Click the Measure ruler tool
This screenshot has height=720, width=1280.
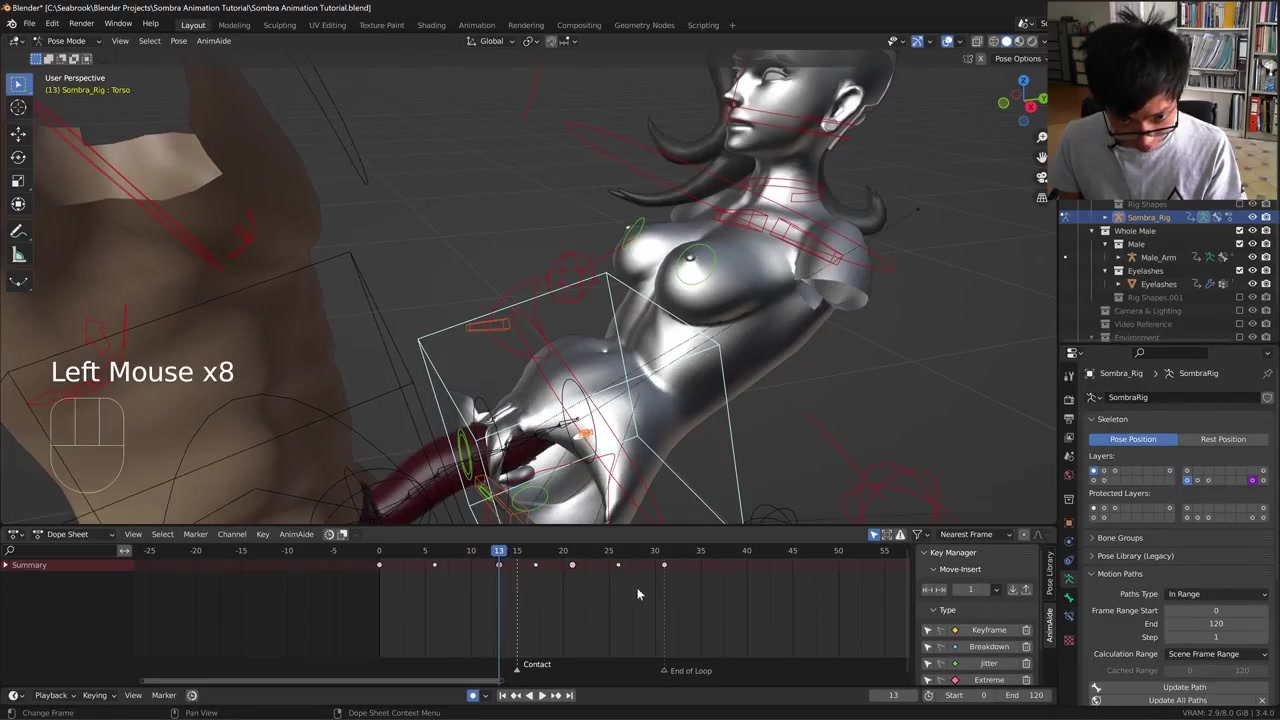(18, 255)
